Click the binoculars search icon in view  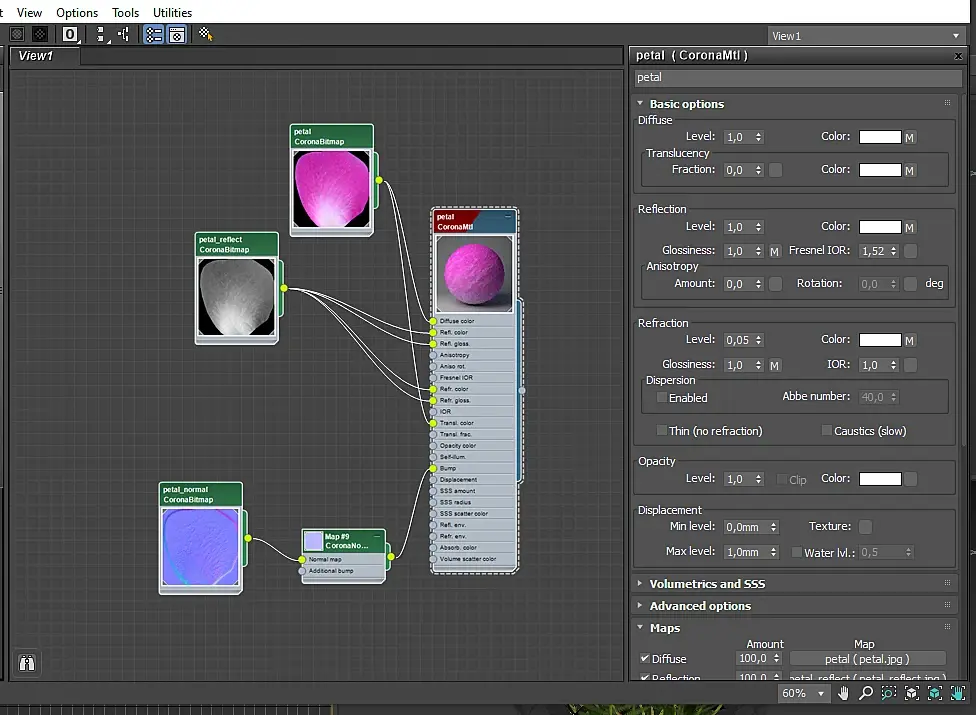pos(27,662)
